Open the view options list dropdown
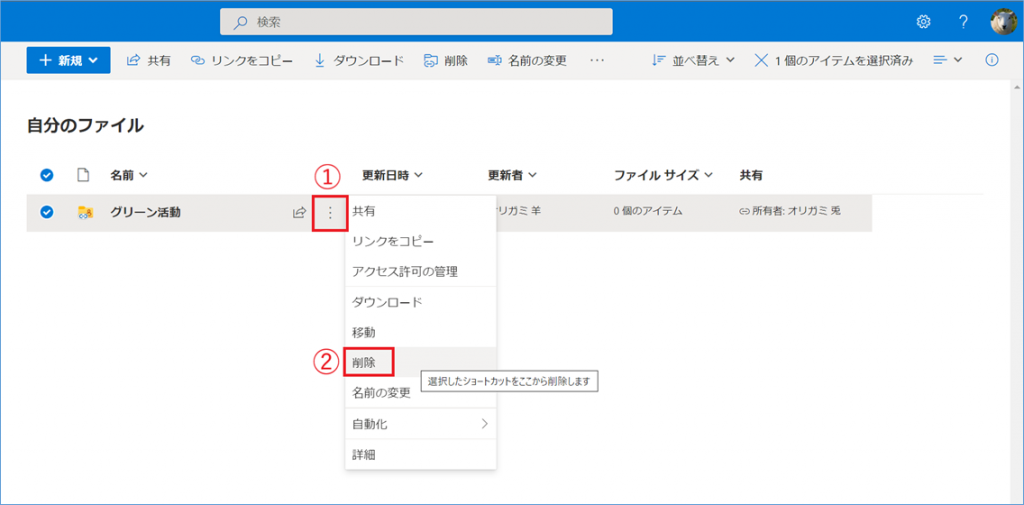This screenshot has width=1024, height=505. (948, 60)
